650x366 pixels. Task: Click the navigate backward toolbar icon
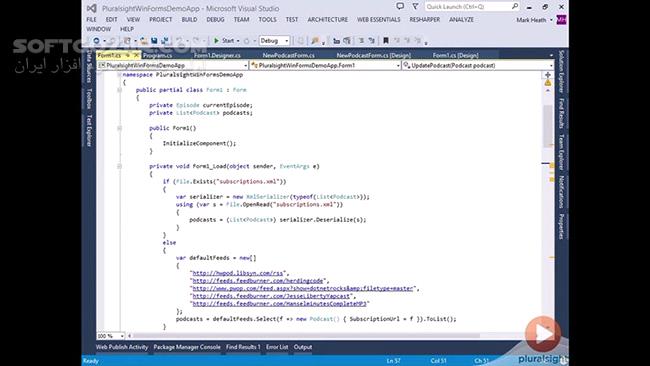(96, 41)
